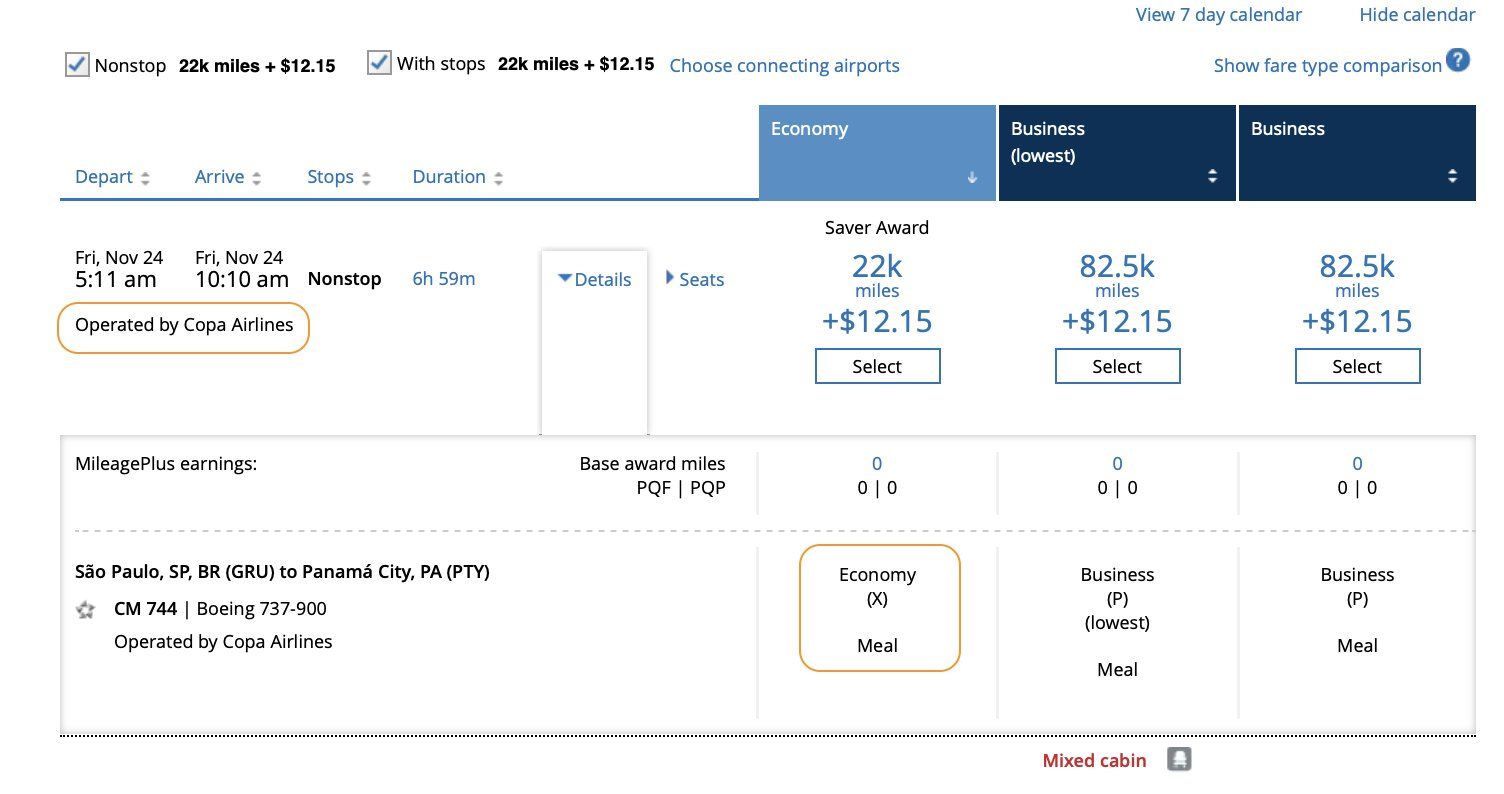Sort flights by Stops column

point(339,177)
